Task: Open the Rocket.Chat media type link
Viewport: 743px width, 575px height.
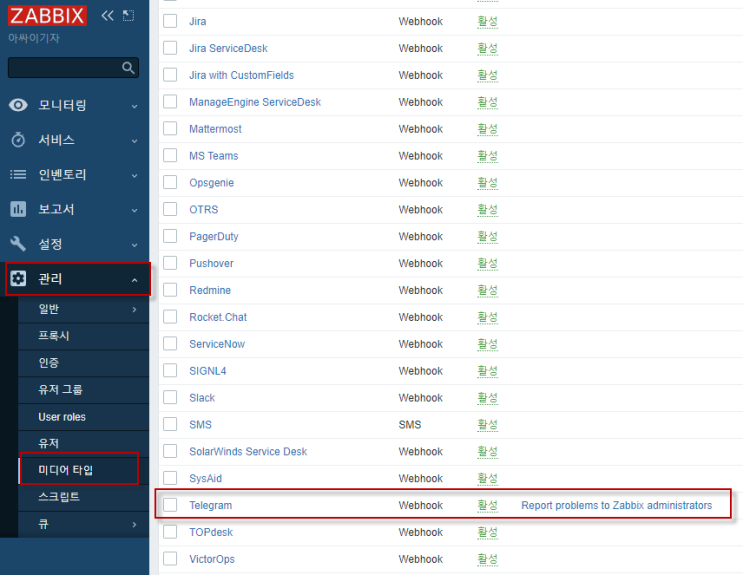Action: pyautogui.click(x=218, y=317)
